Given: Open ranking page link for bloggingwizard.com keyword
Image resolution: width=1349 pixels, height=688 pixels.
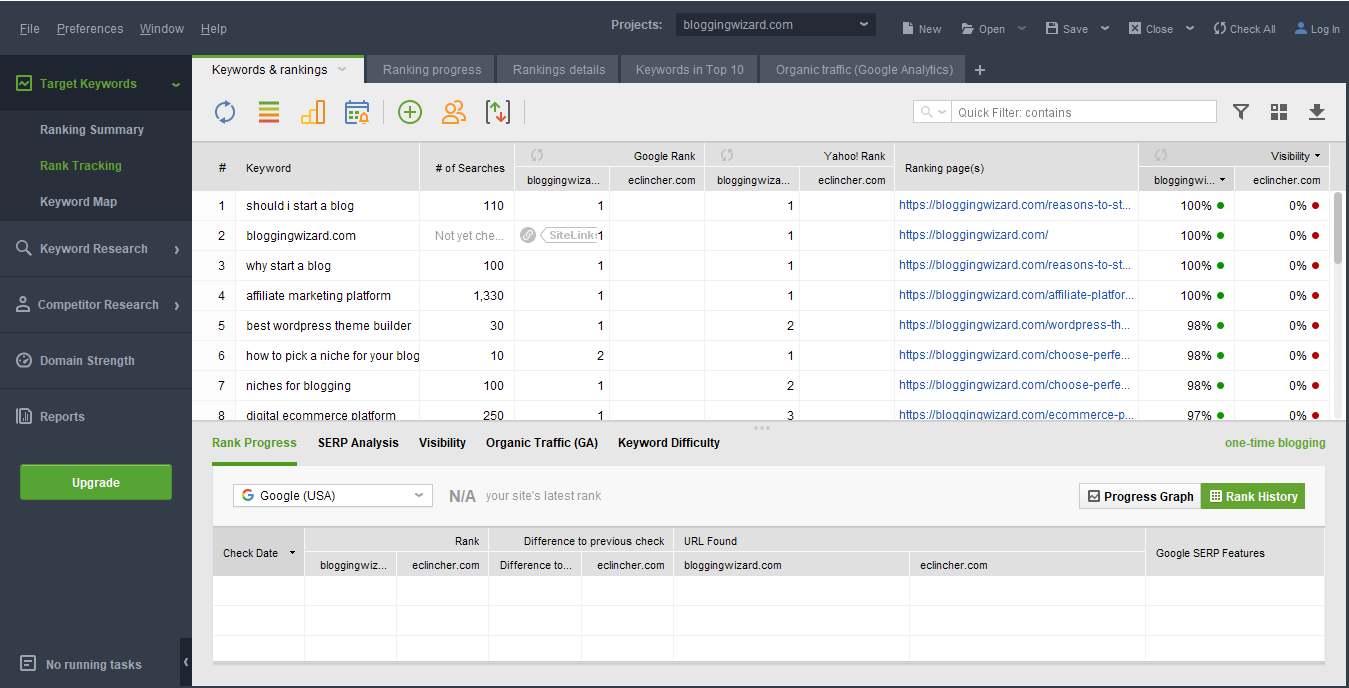Looking at the screenshot, I should point(974,235).
